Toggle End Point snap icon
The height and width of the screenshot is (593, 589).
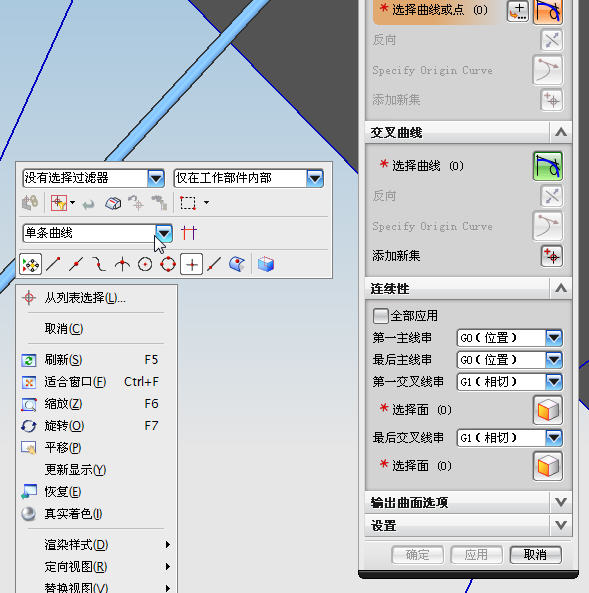[53, 264]
